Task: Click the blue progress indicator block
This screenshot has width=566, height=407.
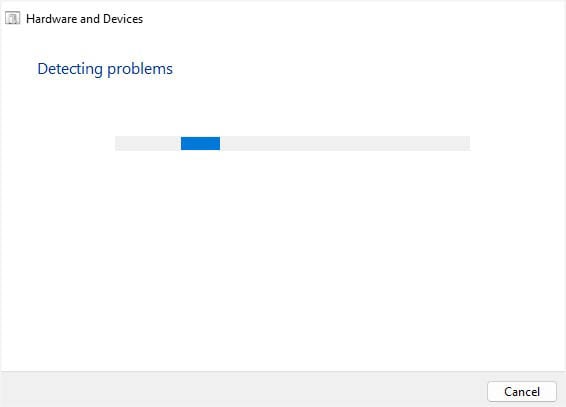Action: (x=200, y=143)
